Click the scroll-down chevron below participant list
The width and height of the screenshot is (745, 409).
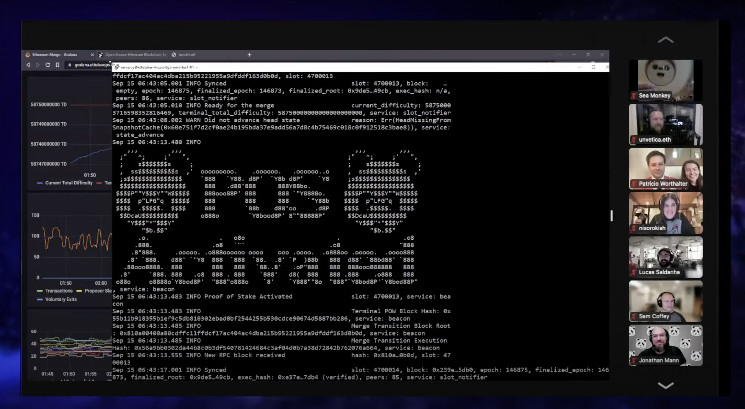pos(666,385)
